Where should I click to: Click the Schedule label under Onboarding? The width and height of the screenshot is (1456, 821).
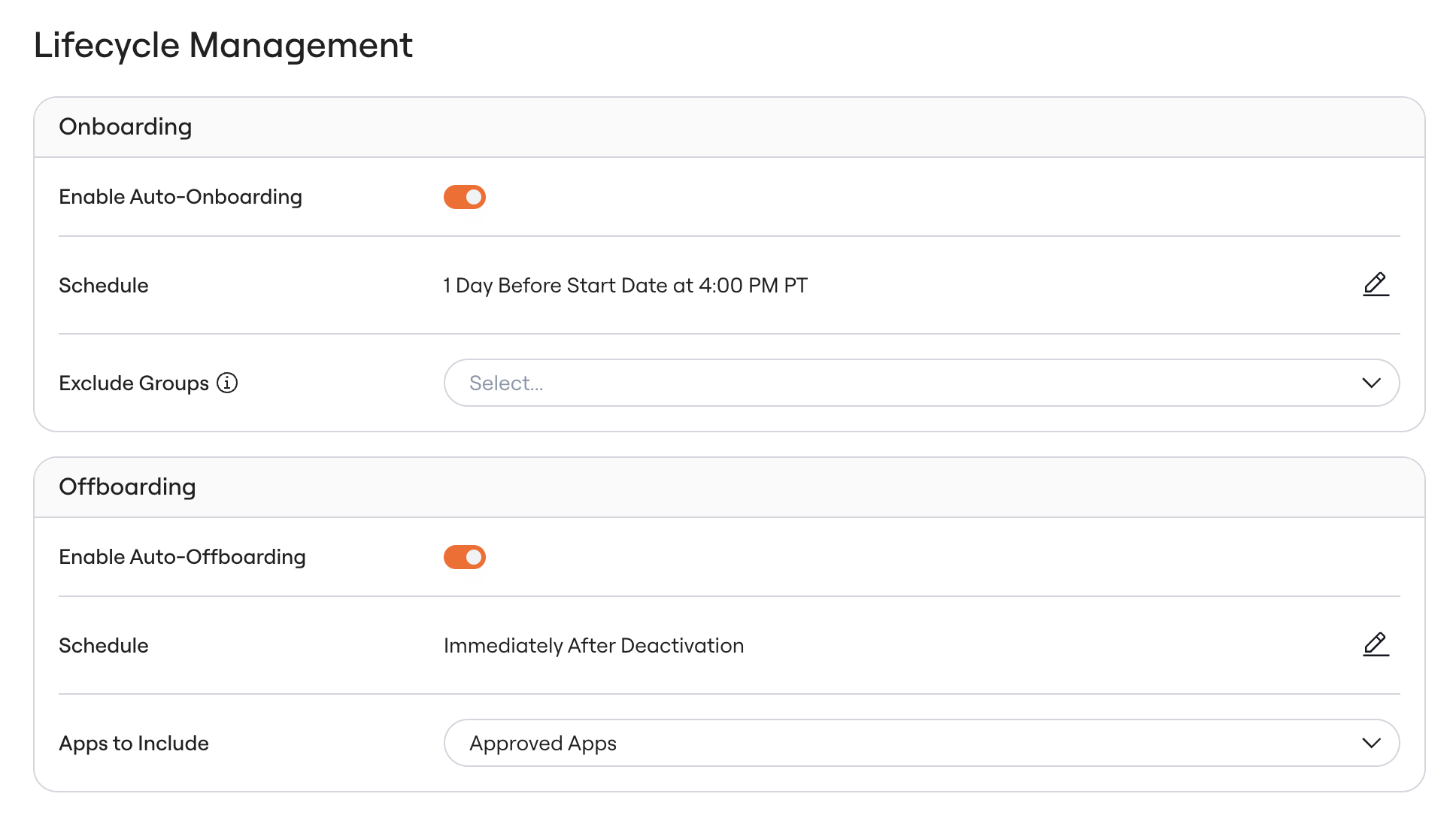click(104, 286)
